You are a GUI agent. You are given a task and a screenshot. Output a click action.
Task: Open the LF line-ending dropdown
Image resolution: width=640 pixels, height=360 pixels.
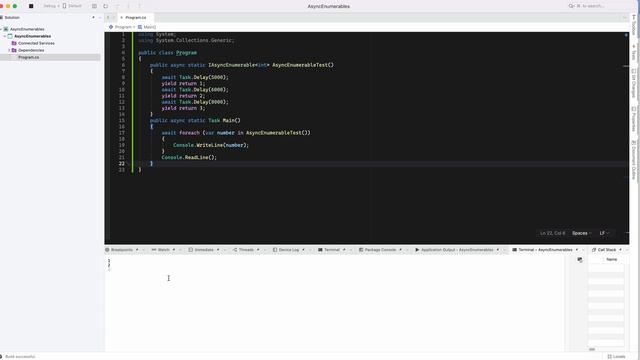tap(604, 233)
